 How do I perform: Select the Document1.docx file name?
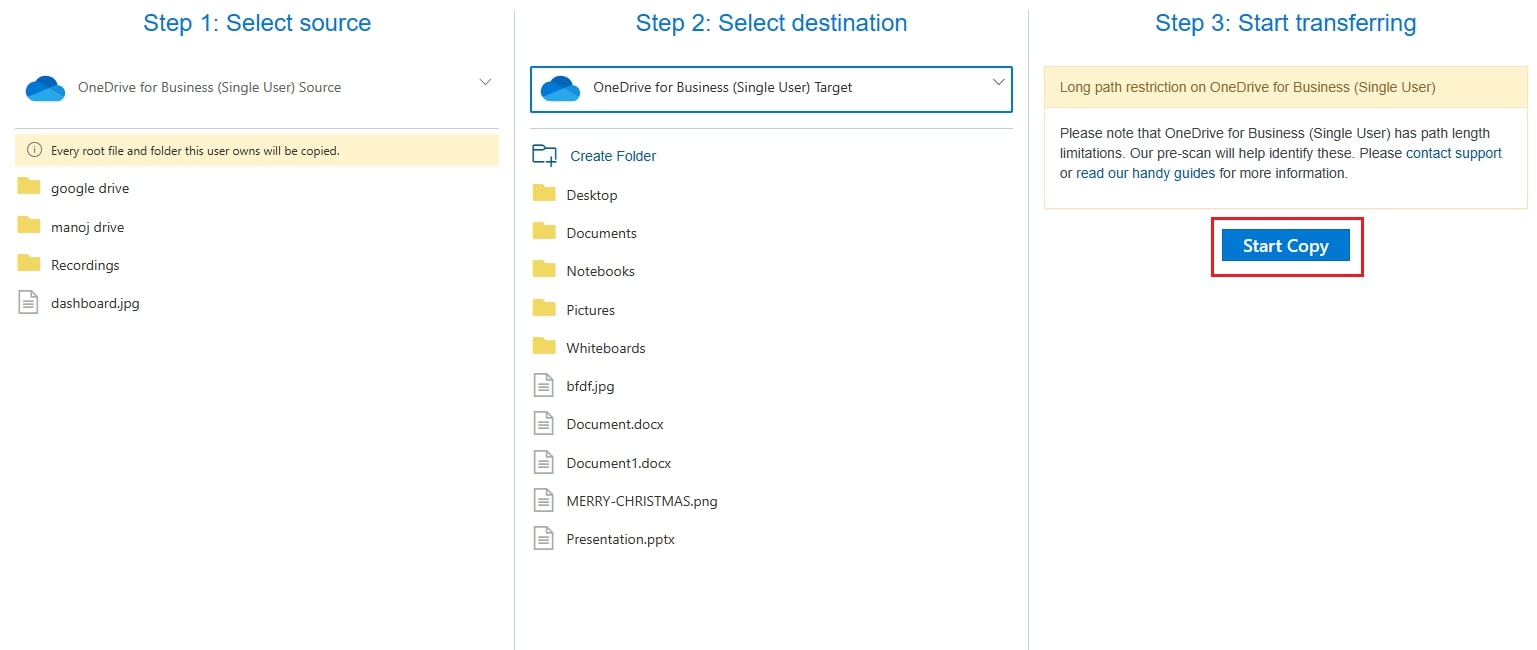click(x=619, y=463)
